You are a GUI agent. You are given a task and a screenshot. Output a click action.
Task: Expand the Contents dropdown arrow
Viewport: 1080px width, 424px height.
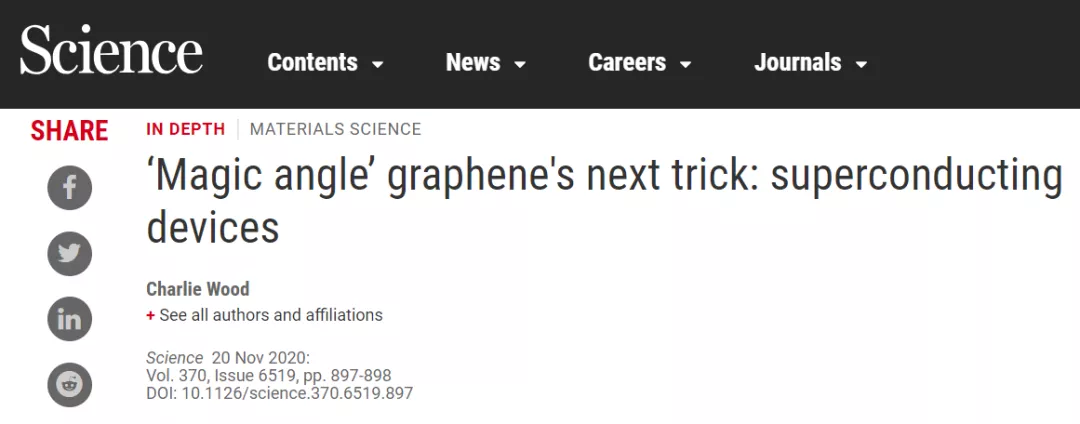[377, 65]
